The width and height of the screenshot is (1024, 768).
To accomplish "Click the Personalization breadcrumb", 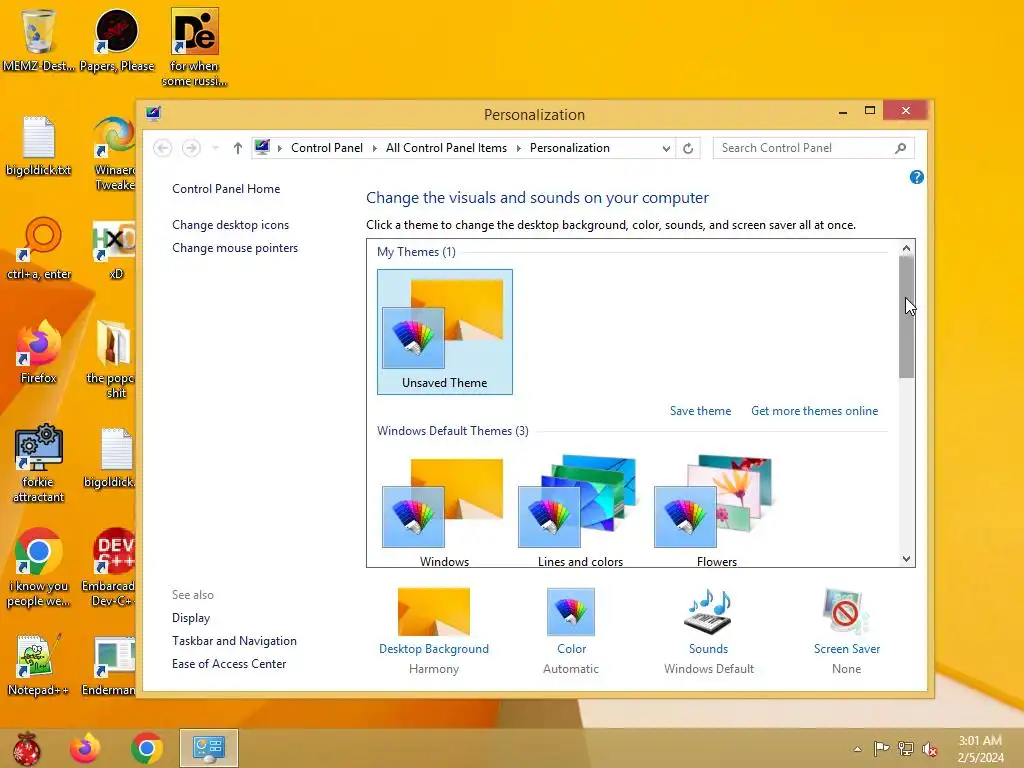I will (x=569, y=148).
